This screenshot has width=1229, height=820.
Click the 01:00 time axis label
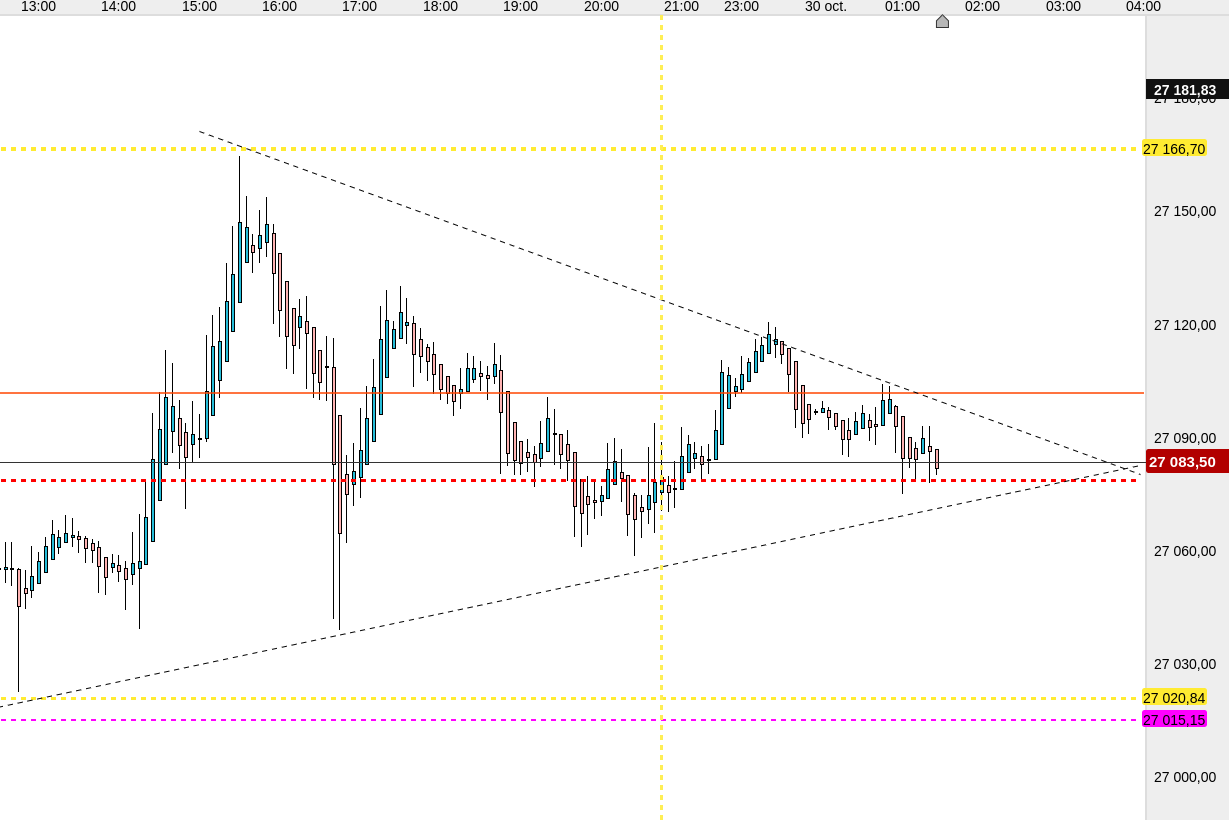tap(902, 6)
